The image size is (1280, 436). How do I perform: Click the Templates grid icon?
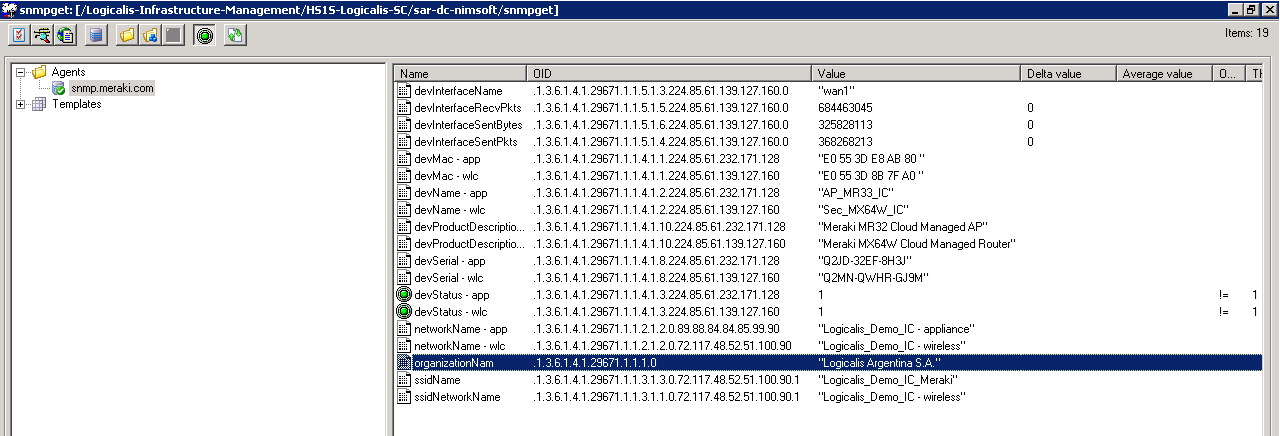pos(39,105)
